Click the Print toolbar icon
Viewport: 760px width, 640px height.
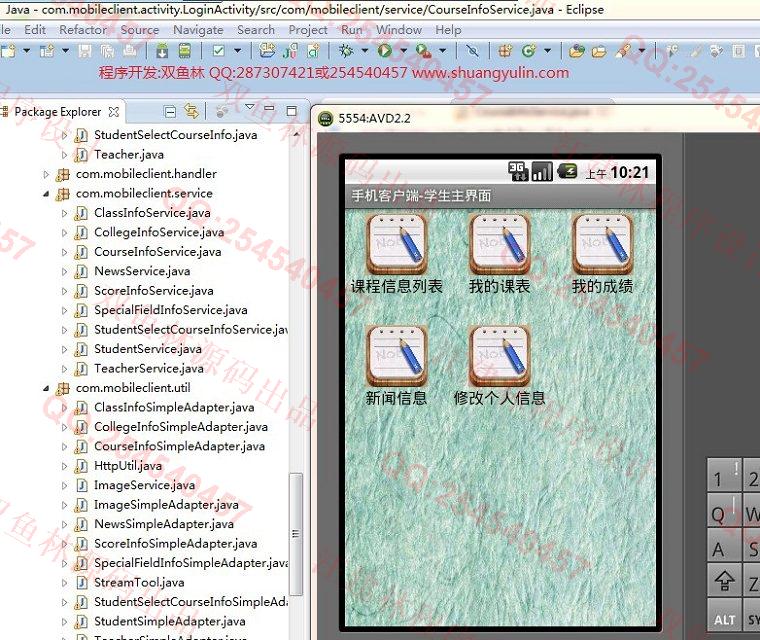pos(129,50)
